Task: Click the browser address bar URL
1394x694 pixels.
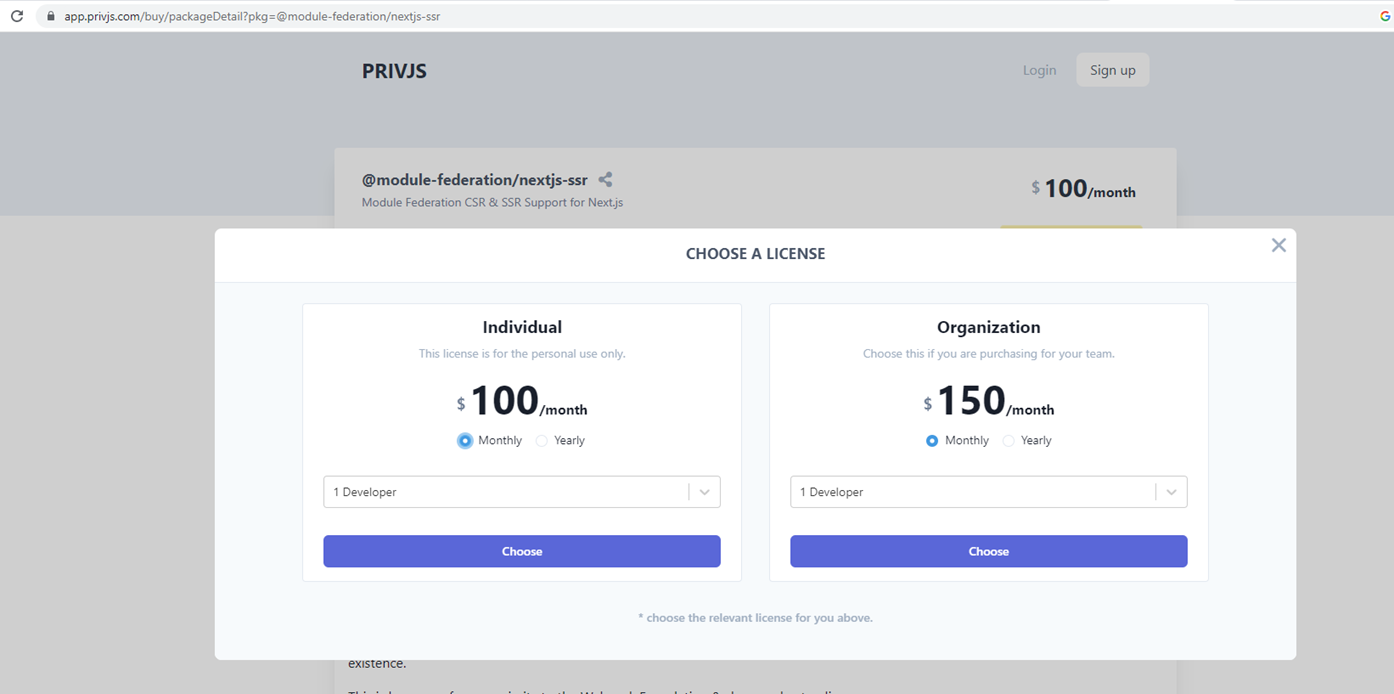Action: click(x=252, y=16)
